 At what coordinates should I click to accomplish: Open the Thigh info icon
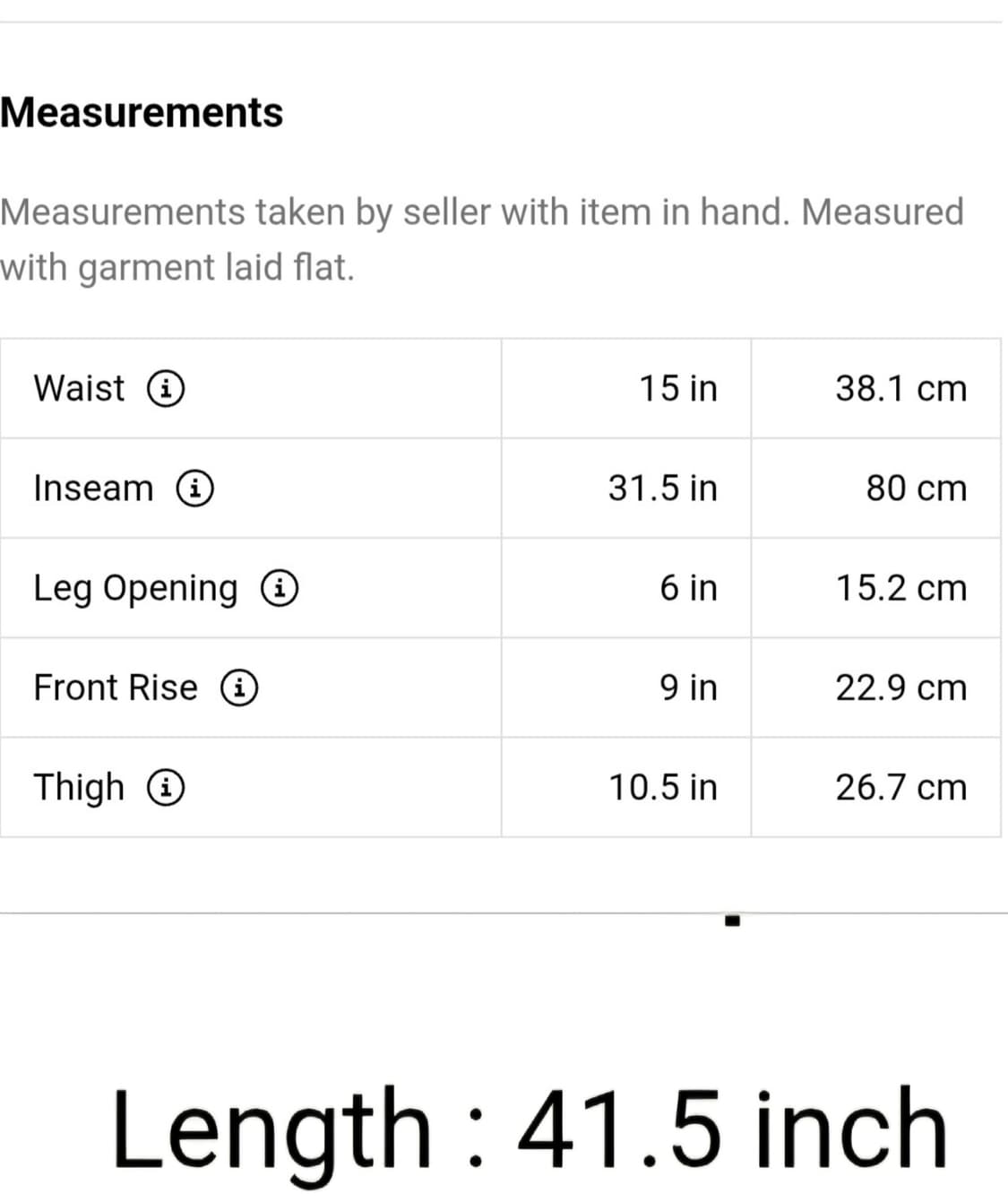click(166, 787)
